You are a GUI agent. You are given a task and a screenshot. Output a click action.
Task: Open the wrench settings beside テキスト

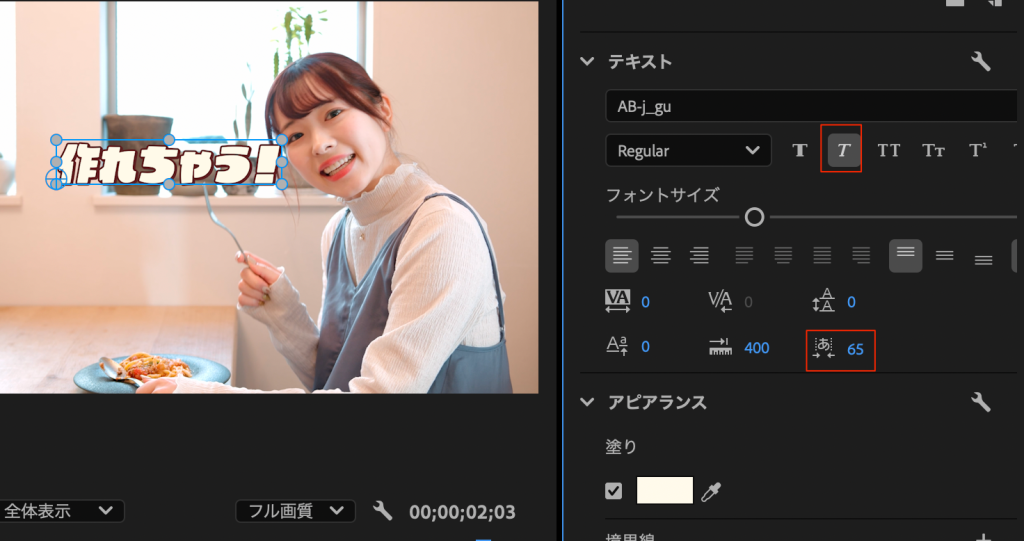pyautogui.click(x=980, y=62)
